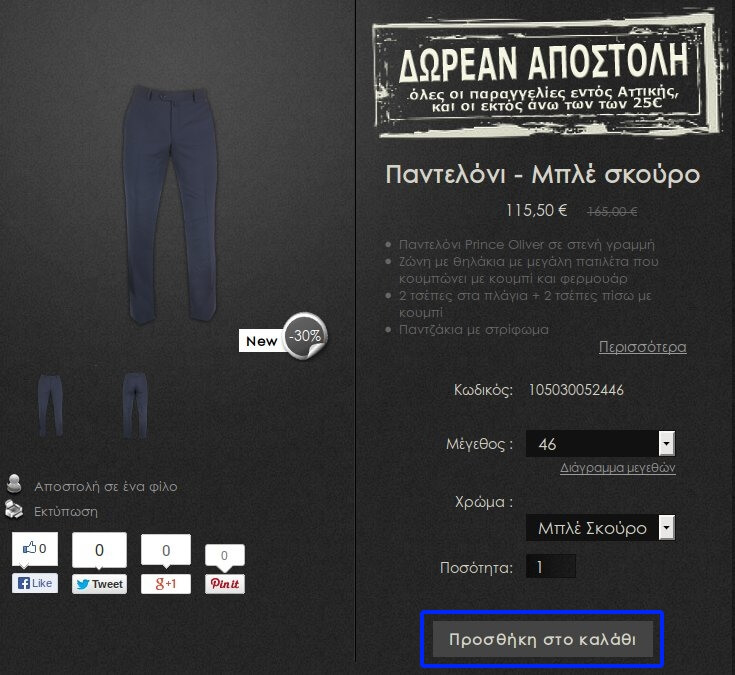
Task: Click the send-to-friend person icon
Action: [15, 484]
